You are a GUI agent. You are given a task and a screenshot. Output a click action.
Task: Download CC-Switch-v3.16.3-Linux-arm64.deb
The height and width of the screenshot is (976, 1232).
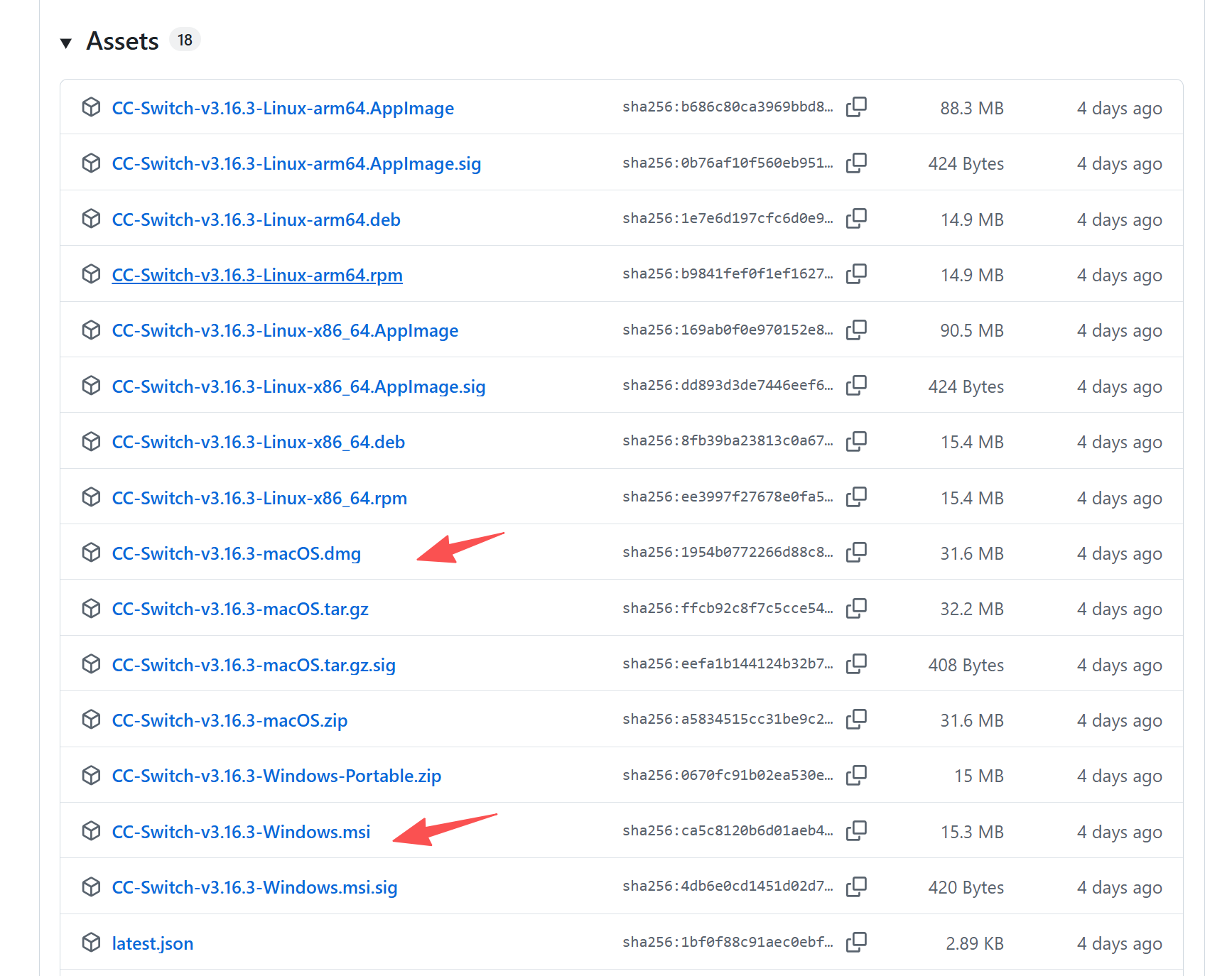[x=256, y=219]
